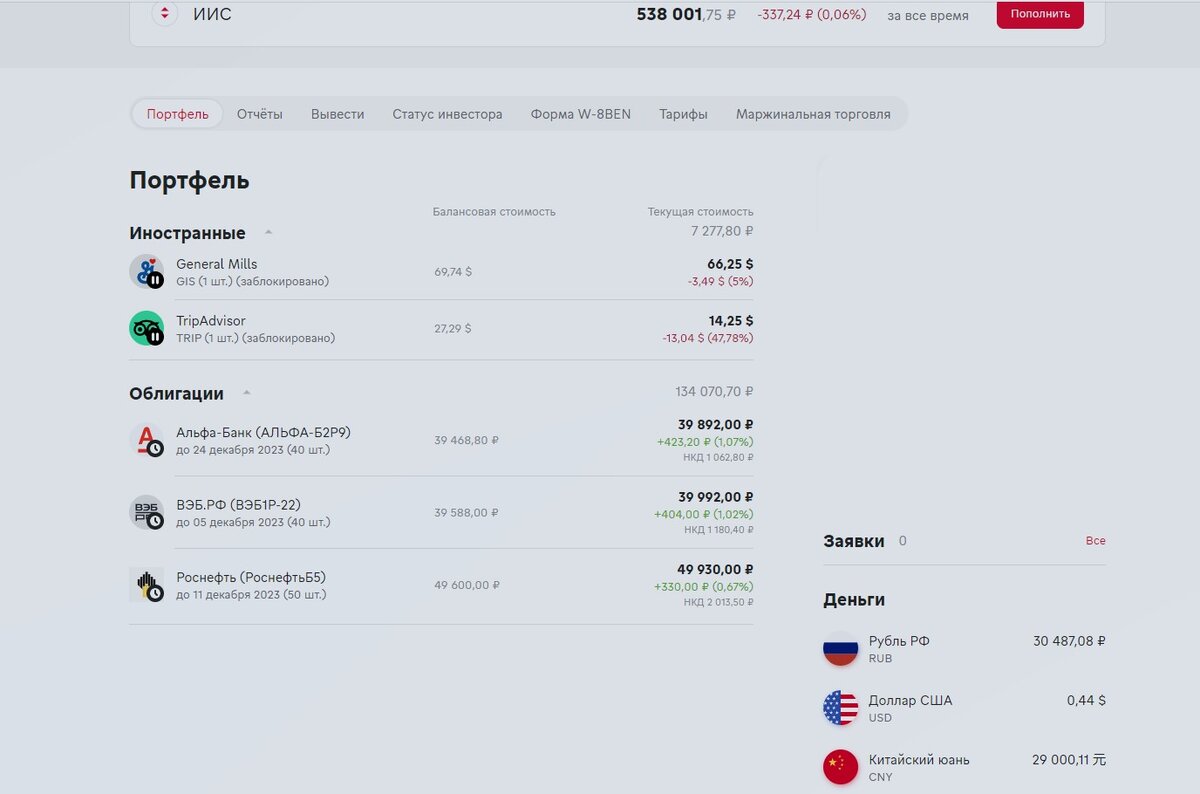
Task: Click the US flag icon for Доллар США
Action: (841, 708)
